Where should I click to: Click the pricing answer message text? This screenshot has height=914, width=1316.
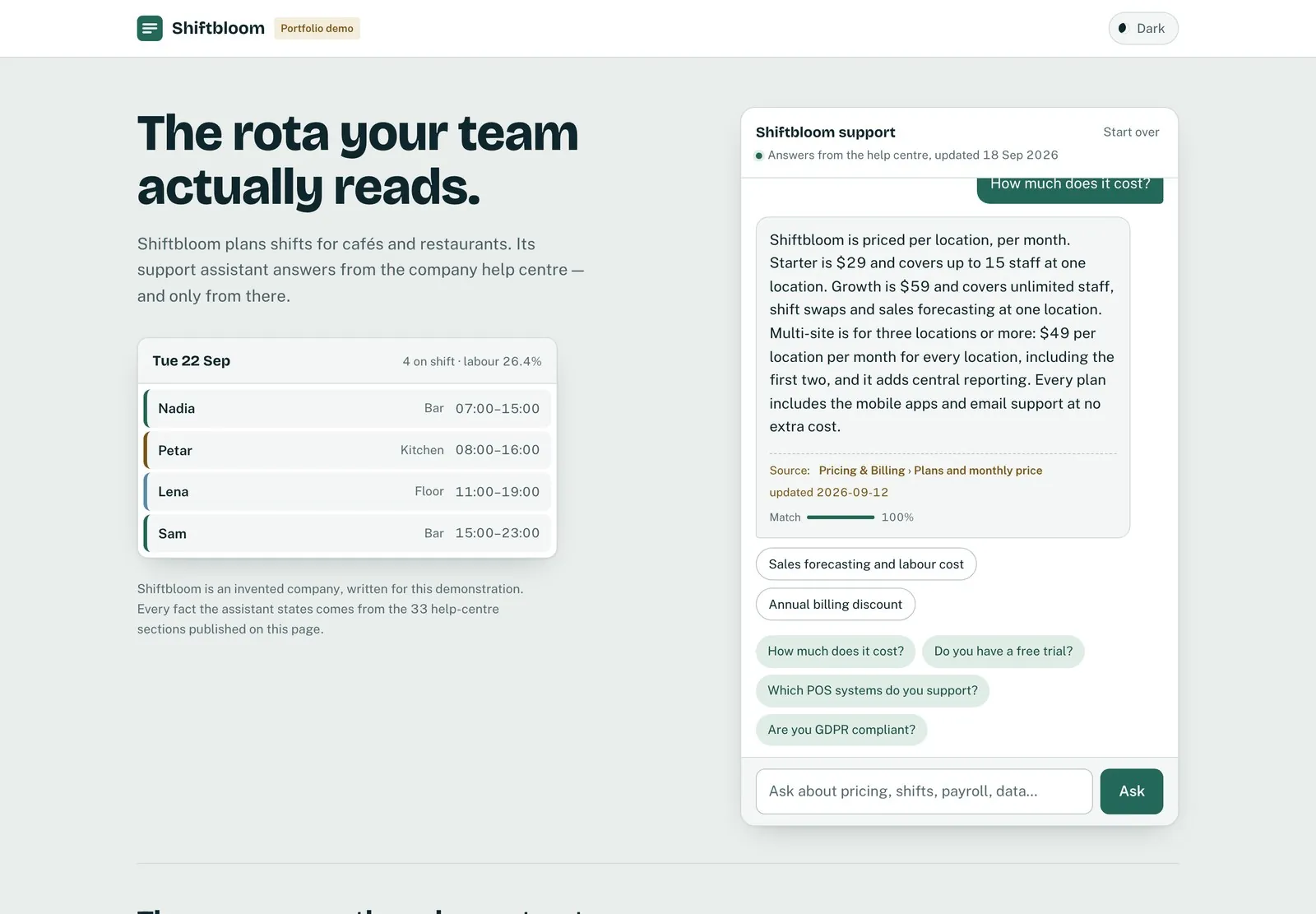943,333
